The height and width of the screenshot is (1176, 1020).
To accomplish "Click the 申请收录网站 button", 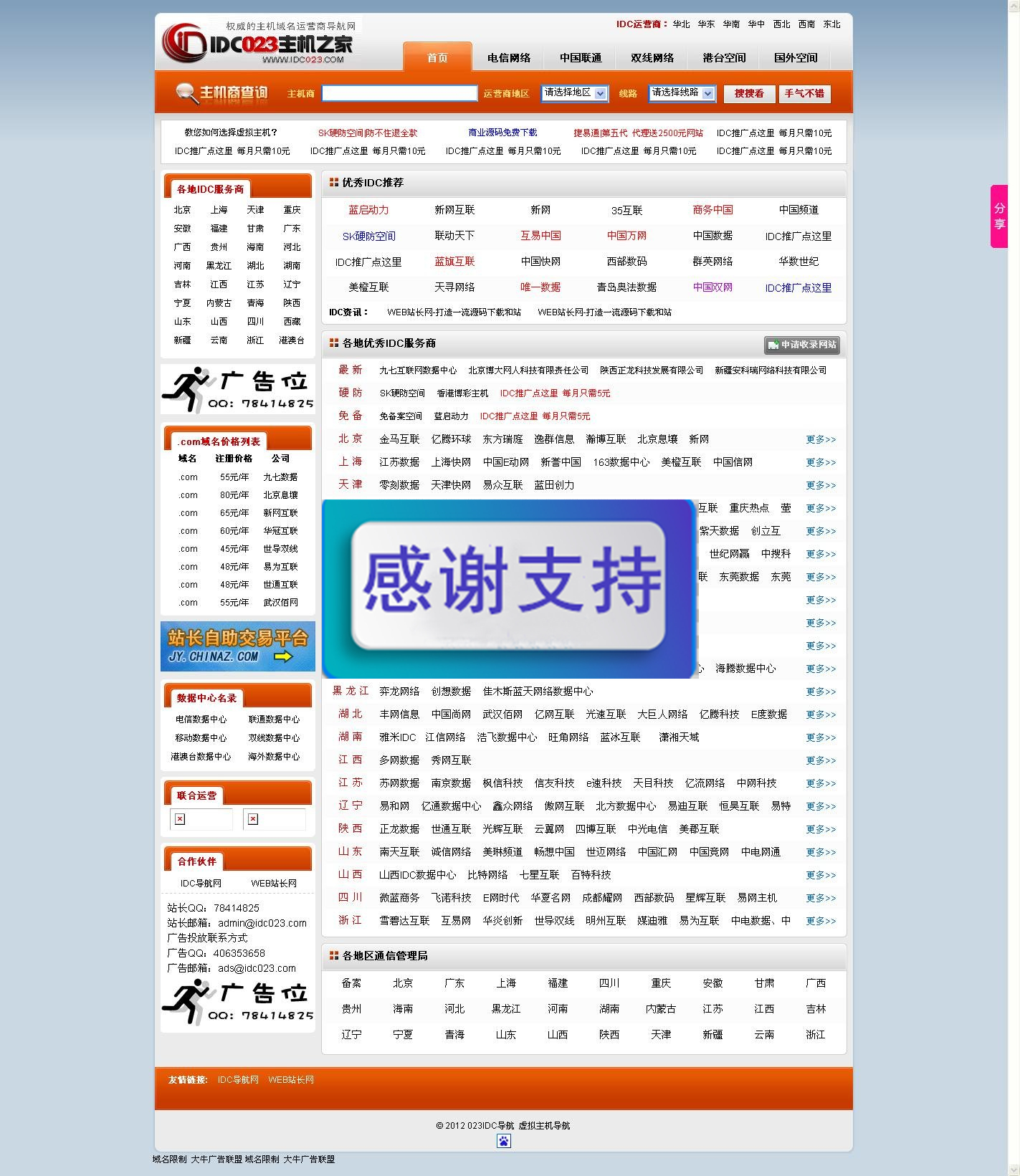I will [x=802, y=345].
